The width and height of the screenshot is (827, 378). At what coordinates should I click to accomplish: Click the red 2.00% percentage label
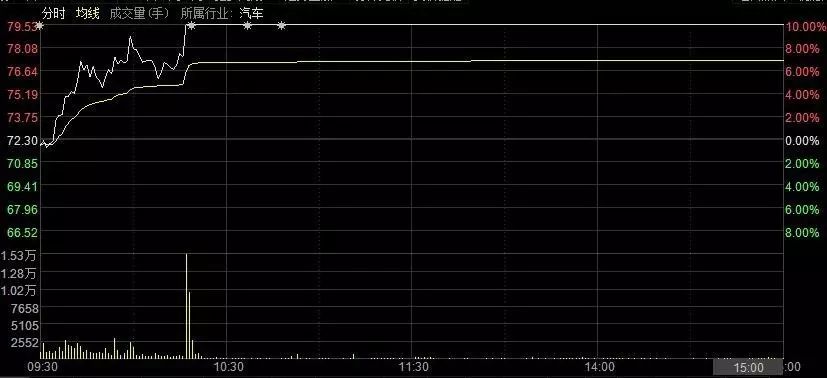[803, 118]
